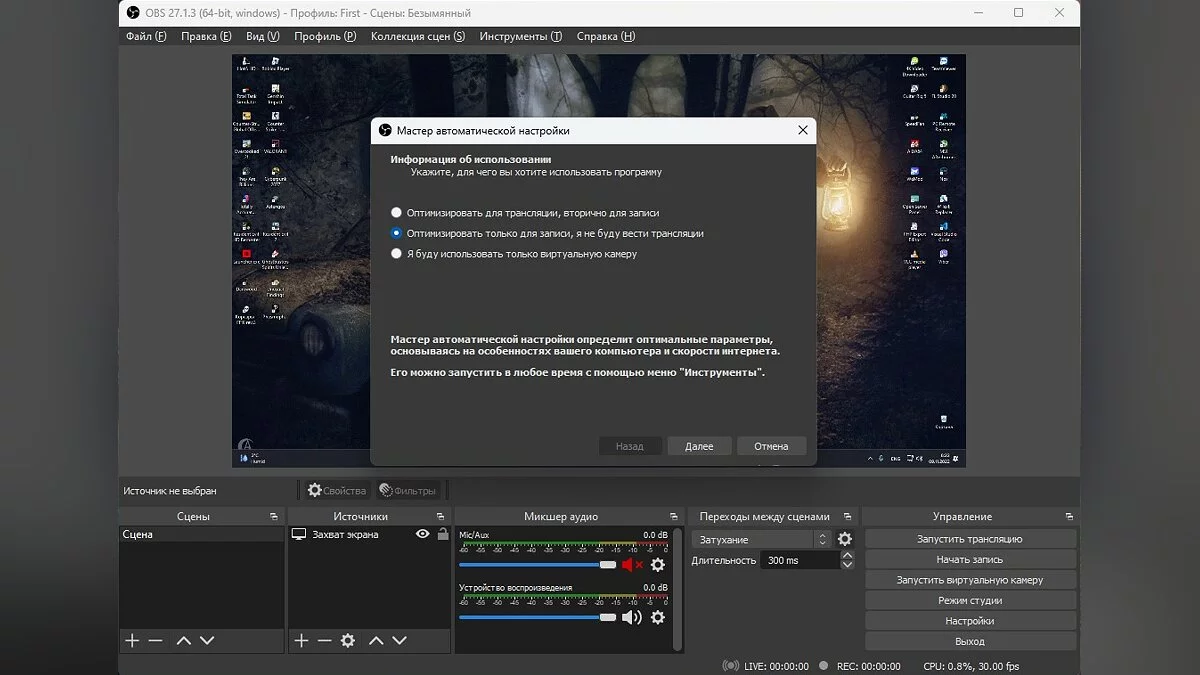The width and height of the screenshot is (1200, 675).
Task: Remove selected scene with the minus icon
Action: click(155, 640)
